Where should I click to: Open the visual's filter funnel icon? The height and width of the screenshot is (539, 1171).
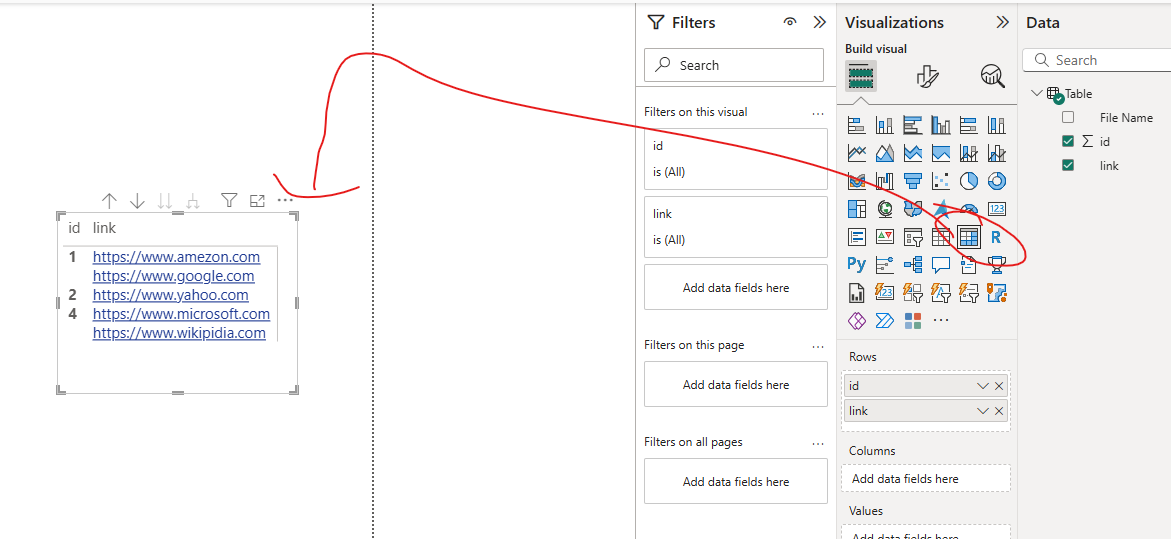[x=229, y=200]
